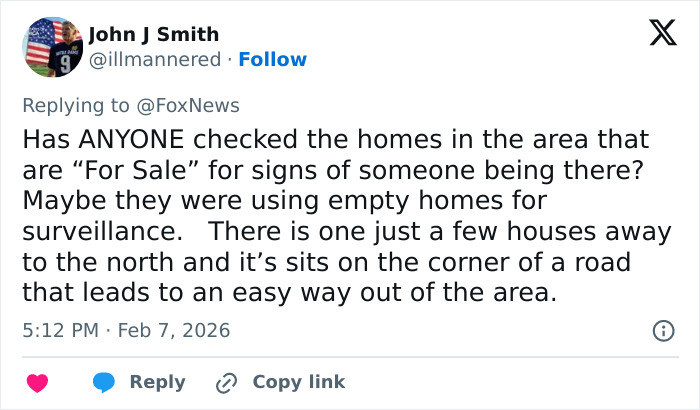This screenshot has width=700, height=410.
Task: Click the Feb 7, 2026 date
Action: point(174,330)
